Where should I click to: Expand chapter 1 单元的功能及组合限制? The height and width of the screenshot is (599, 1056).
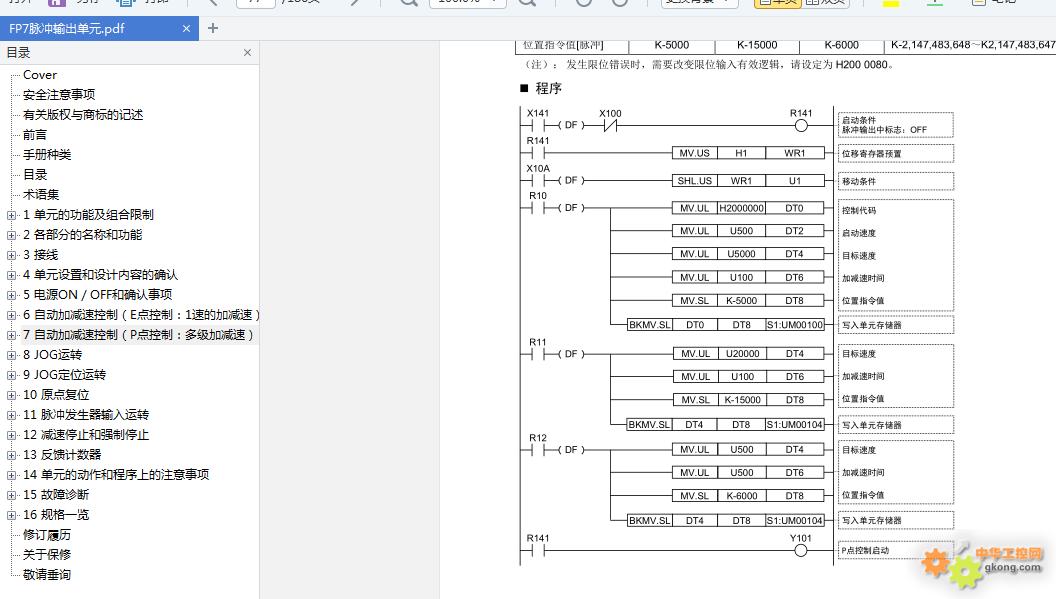coord(11,216)
